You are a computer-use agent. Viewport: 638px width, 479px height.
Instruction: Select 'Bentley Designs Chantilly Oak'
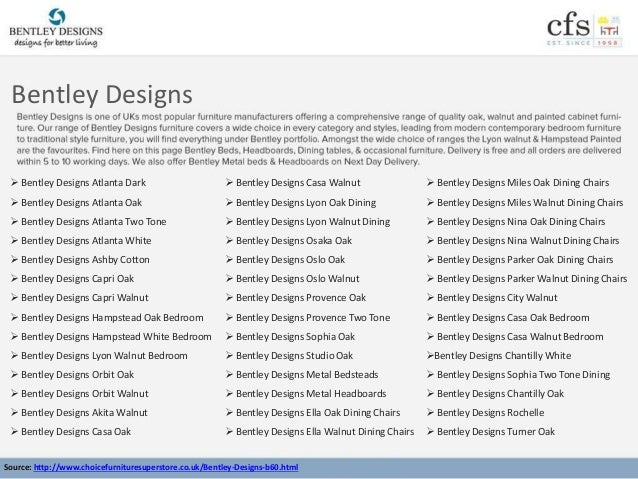coord(500,394)
